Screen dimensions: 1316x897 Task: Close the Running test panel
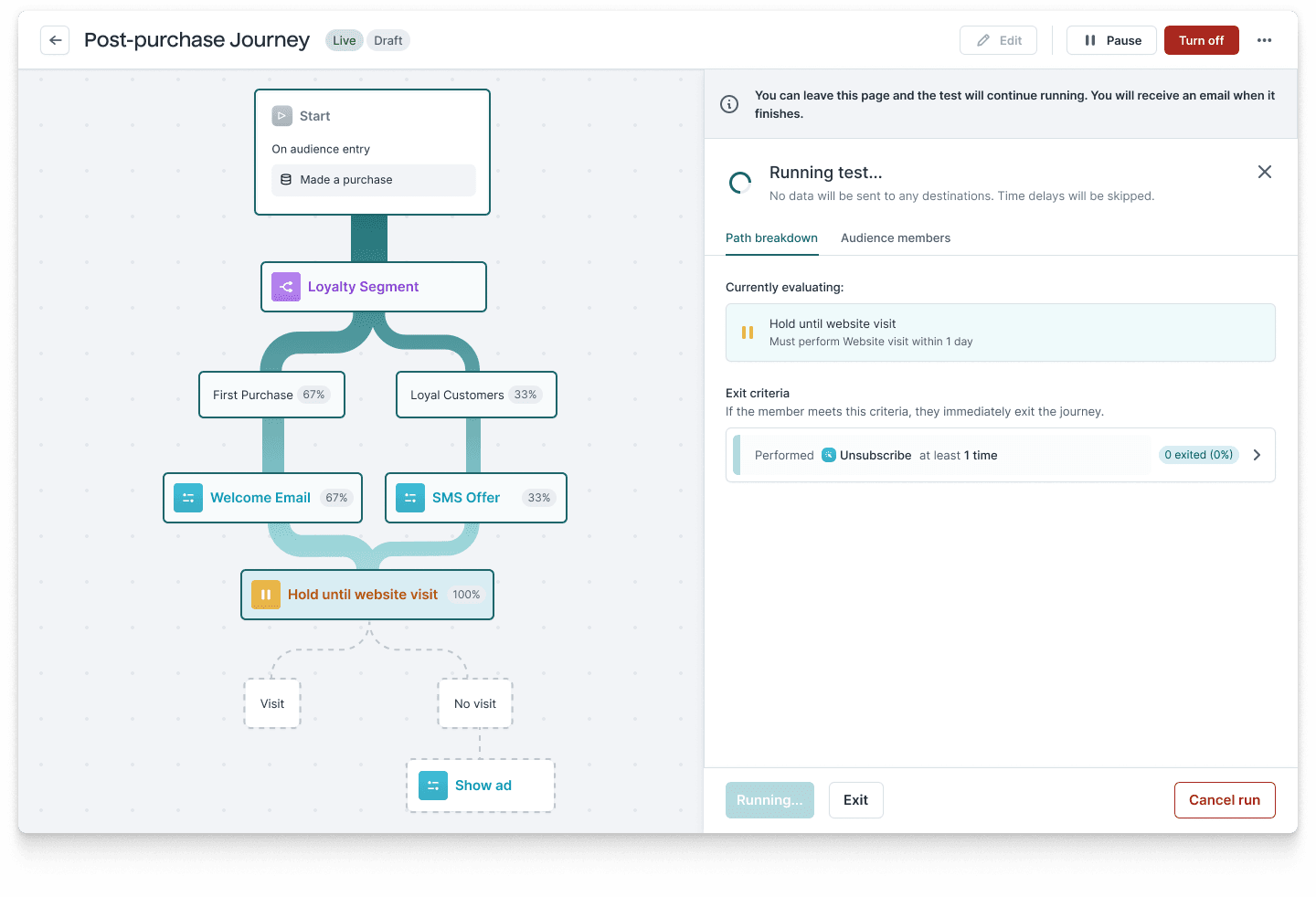1265,172
